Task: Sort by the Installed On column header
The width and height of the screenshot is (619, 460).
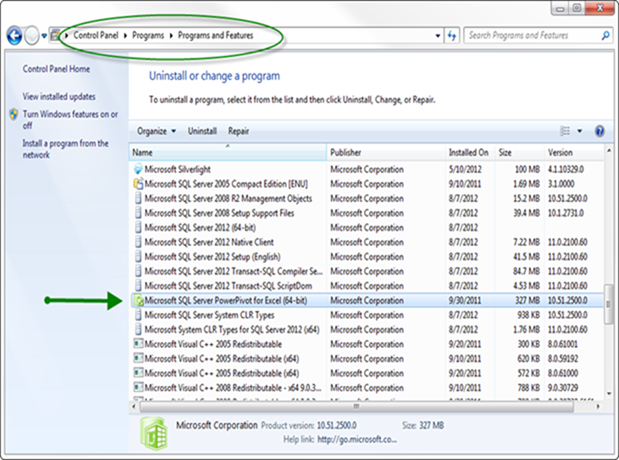Action: pyautogui.click(x=469, y=152)
